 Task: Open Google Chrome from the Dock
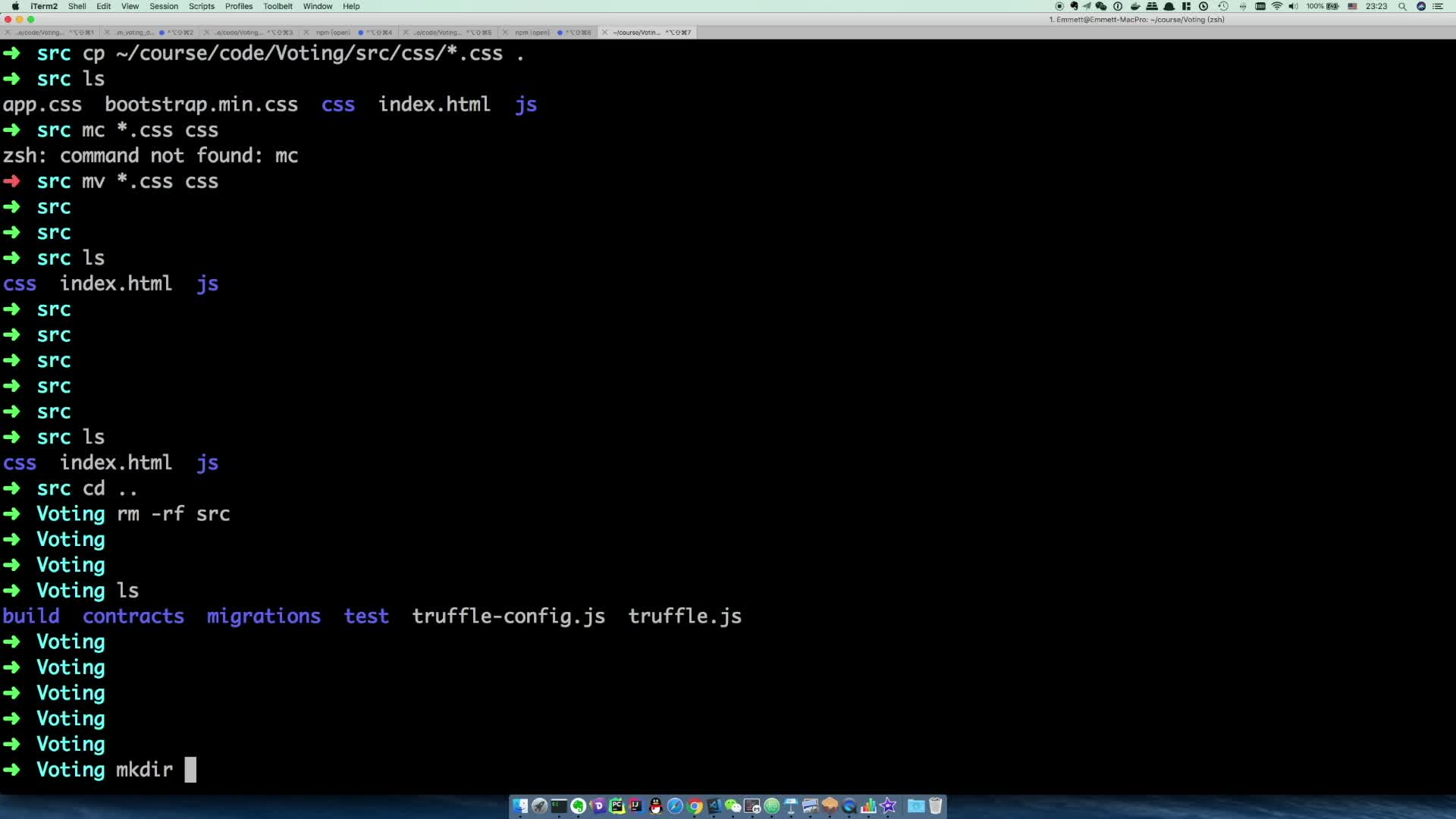pos(695,805)
